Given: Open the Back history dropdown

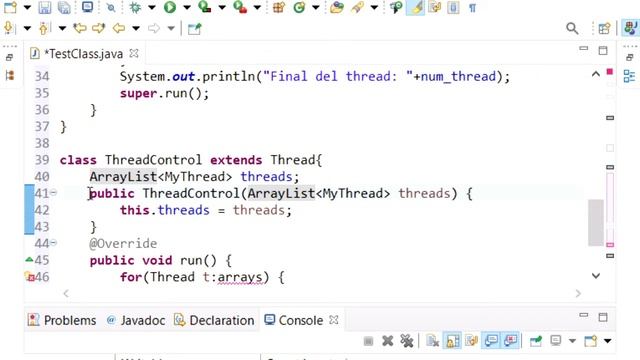Looking at the screenshot, I should click(x=136, y=28).
